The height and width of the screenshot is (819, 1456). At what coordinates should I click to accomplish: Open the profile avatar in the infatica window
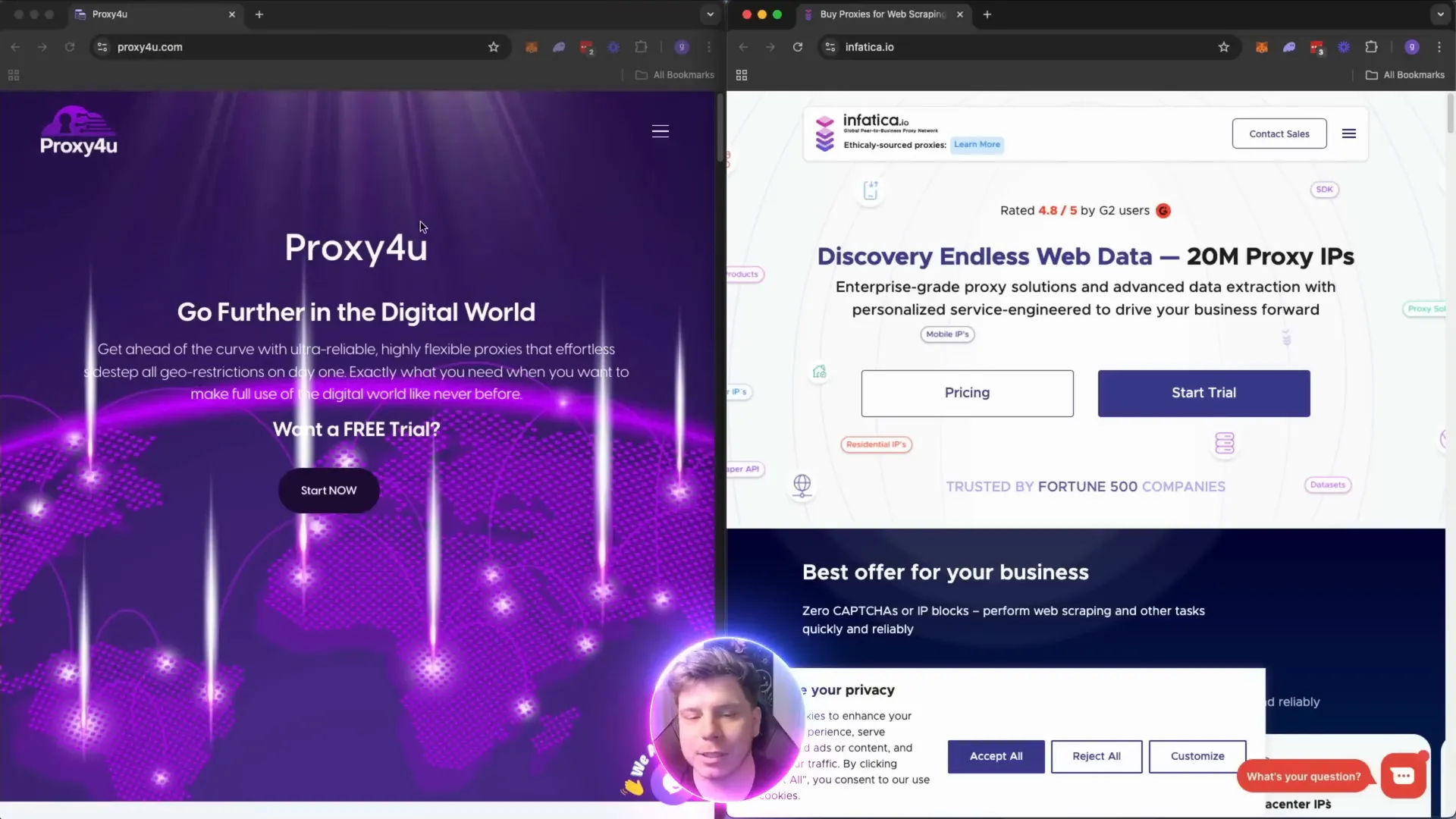coord(1412,47)
